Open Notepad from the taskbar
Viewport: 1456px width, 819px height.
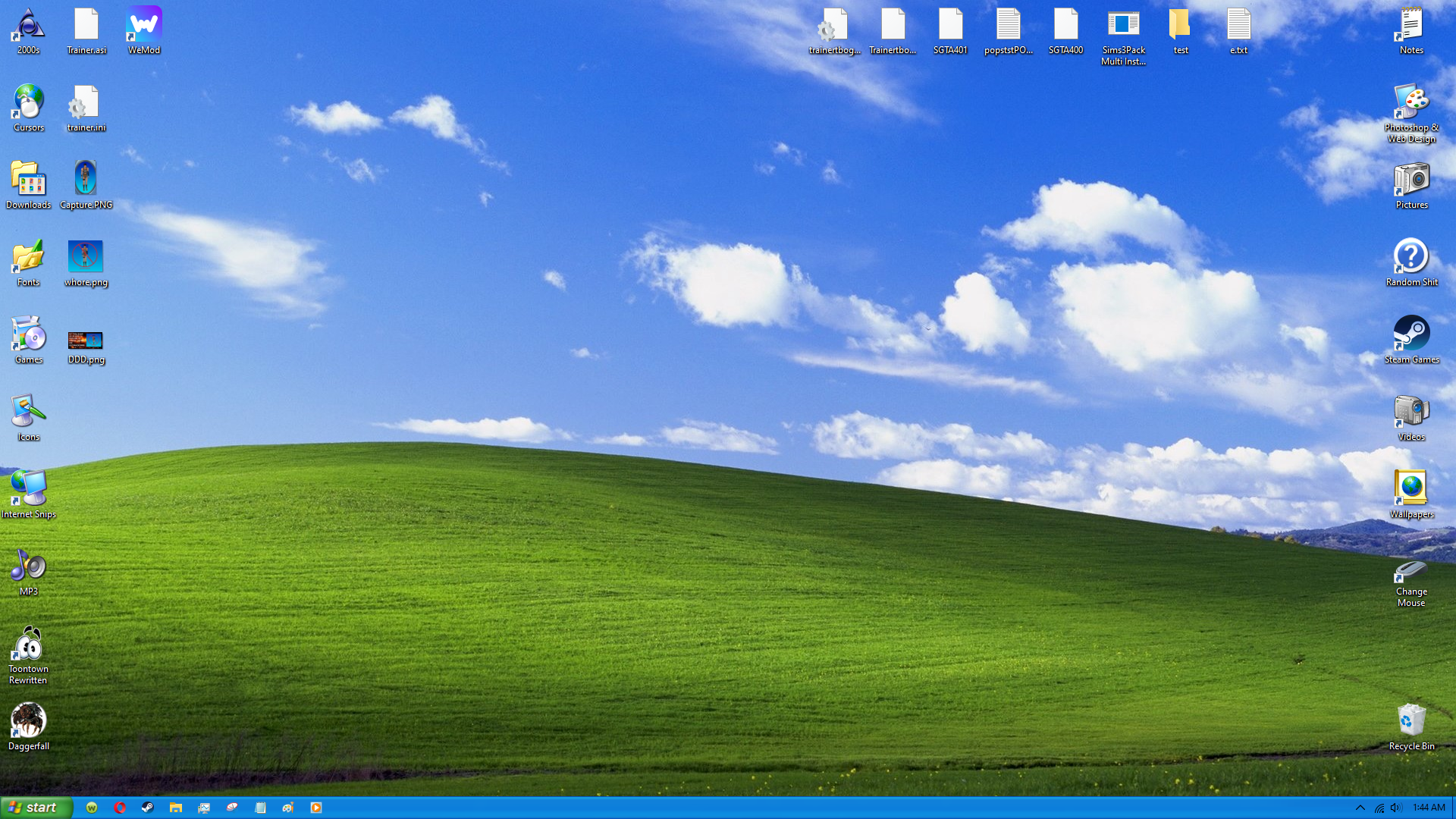click(260, 808)
